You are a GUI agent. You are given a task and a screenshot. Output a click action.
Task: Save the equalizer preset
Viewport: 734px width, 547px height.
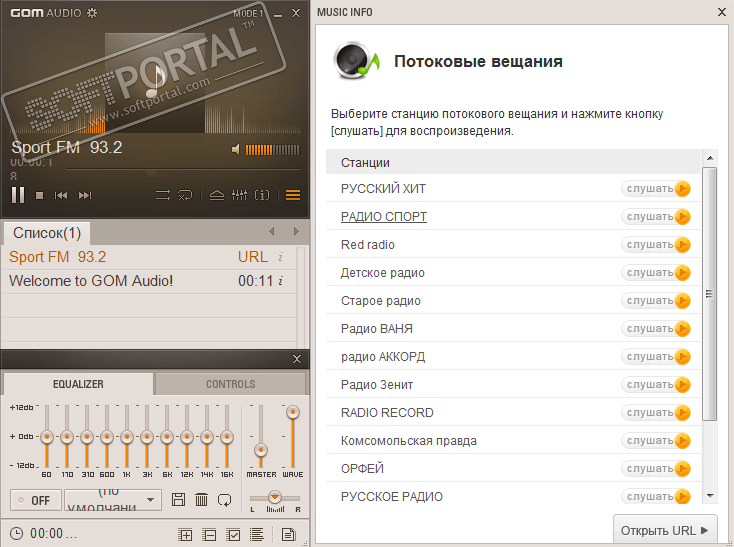pyautogui.click(x=178, y=500)
